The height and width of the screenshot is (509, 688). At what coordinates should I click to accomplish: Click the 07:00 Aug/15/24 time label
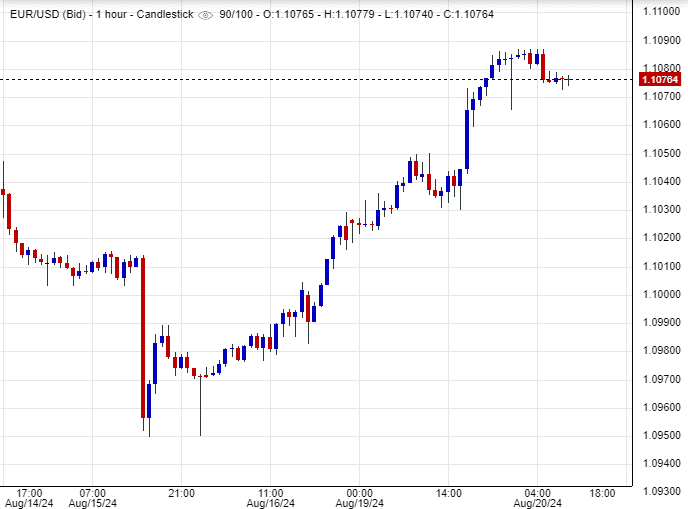click(x=92, y=499)
